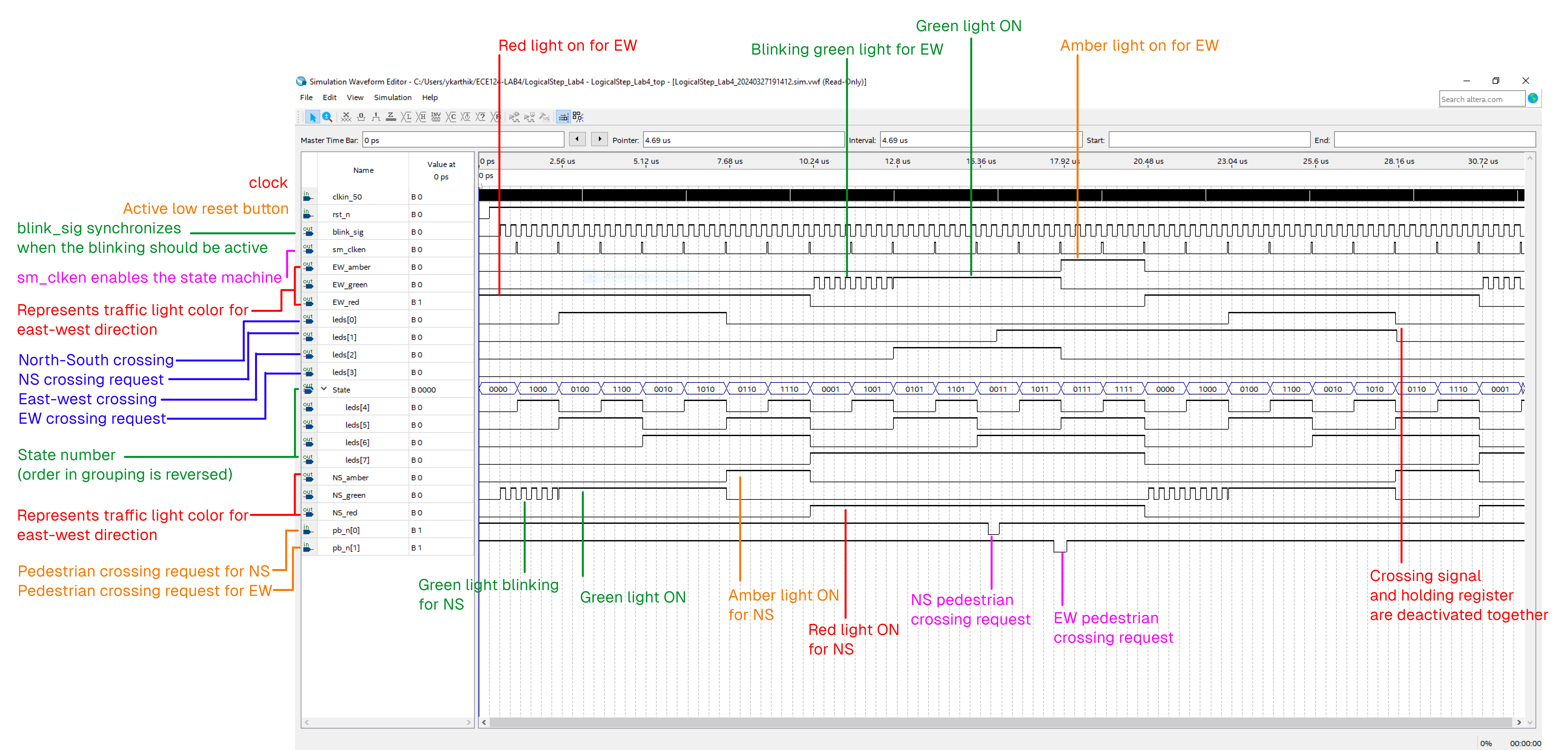Click signal list scrollbar right arrow

(x=469, y=722)
